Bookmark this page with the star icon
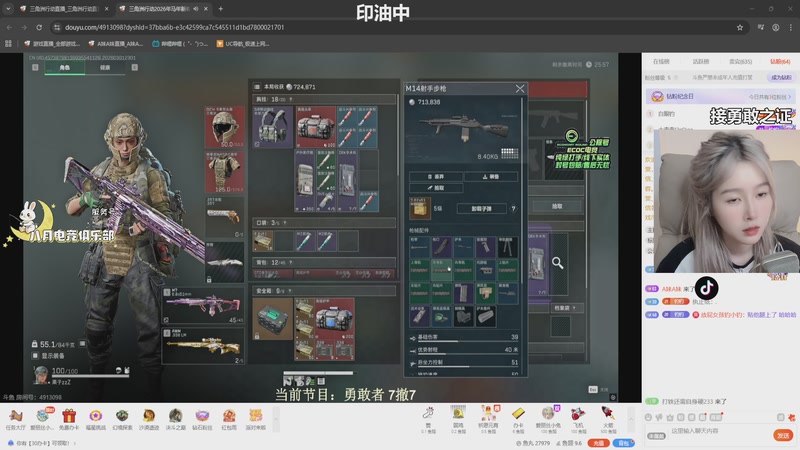The height and width of the screenshot is (450, 800). tap(740, 28)
